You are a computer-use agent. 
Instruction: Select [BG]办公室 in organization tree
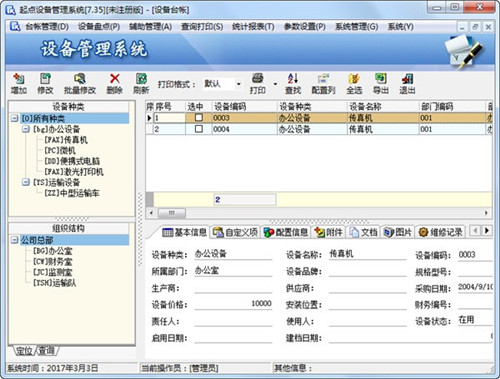(52, 250)
